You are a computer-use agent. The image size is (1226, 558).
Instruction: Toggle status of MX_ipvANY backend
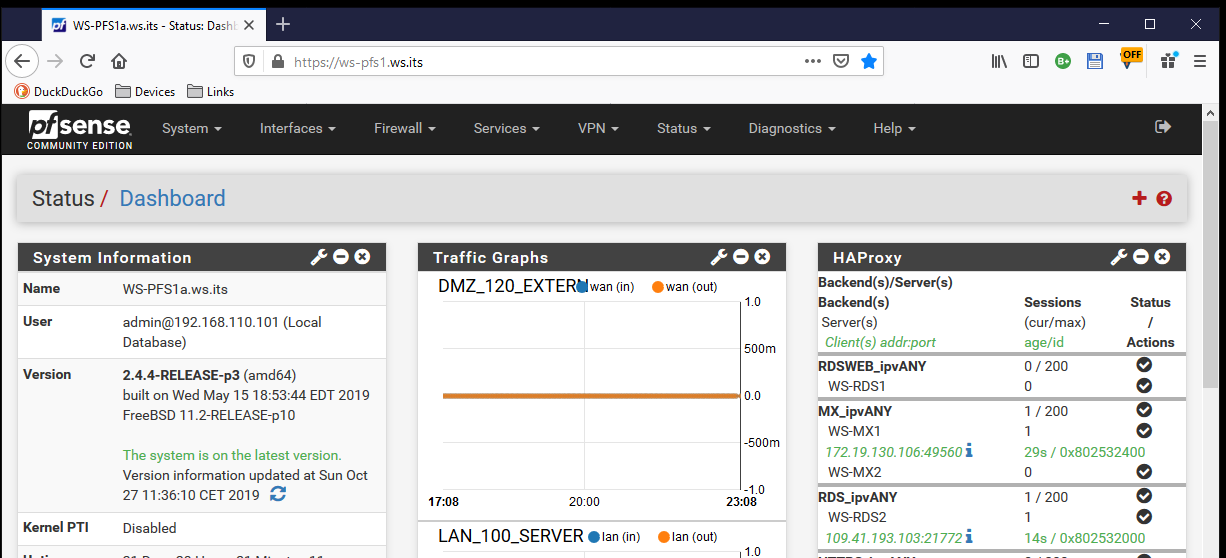click(1144, 410)
